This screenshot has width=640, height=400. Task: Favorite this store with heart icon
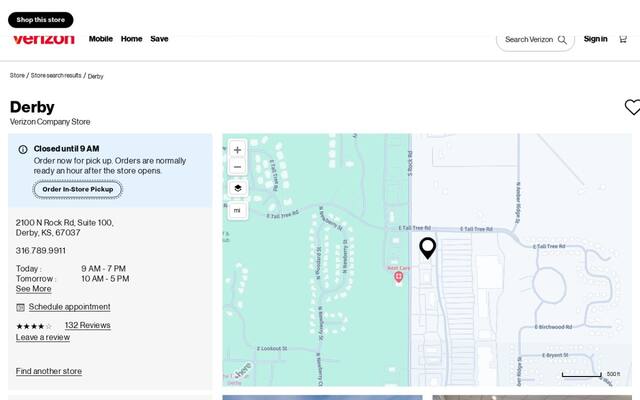pos(632,107)
